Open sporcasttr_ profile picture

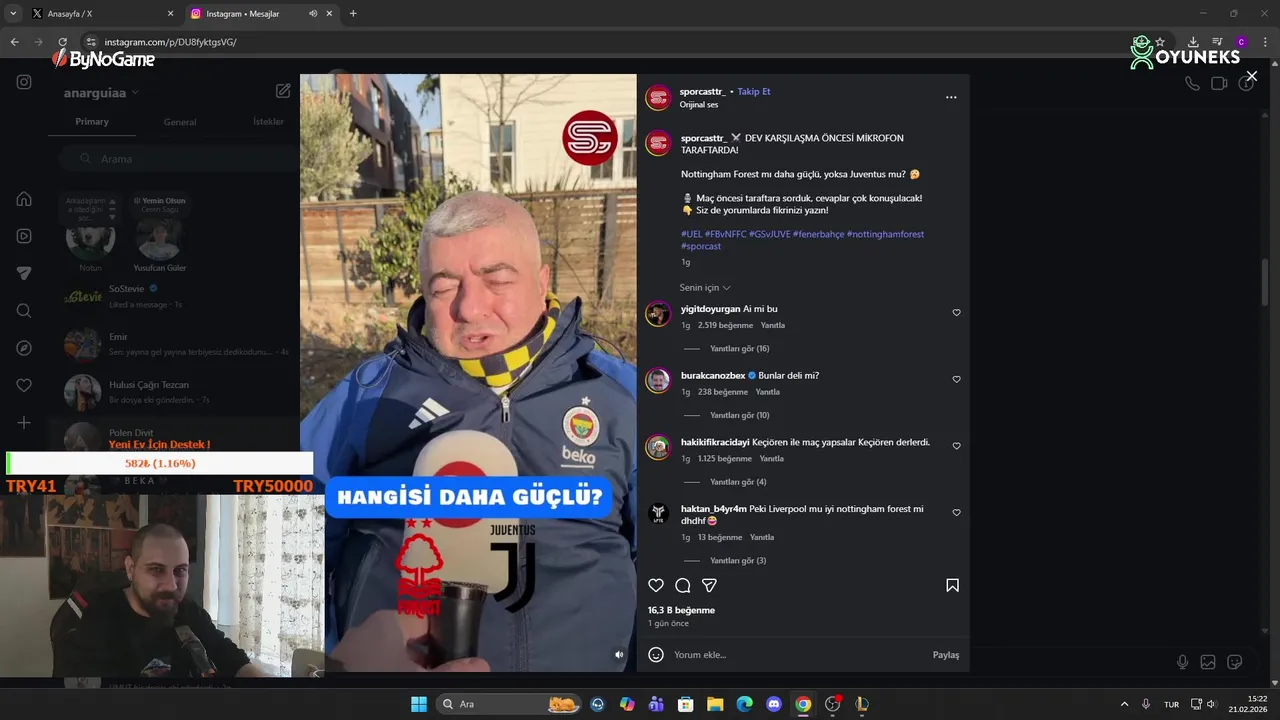658,97
